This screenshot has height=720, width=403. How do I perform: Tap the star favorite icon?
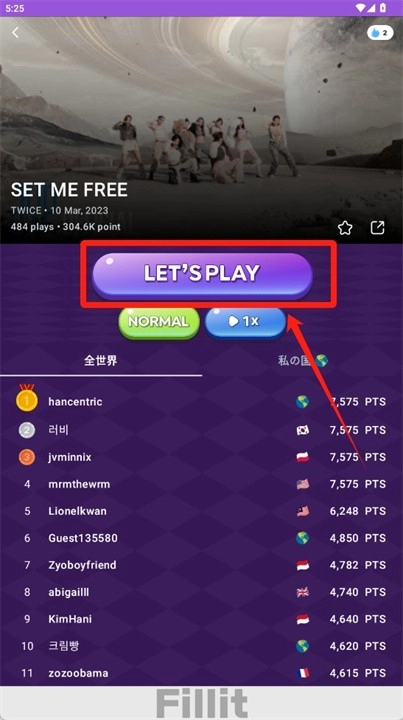(345, 227)
